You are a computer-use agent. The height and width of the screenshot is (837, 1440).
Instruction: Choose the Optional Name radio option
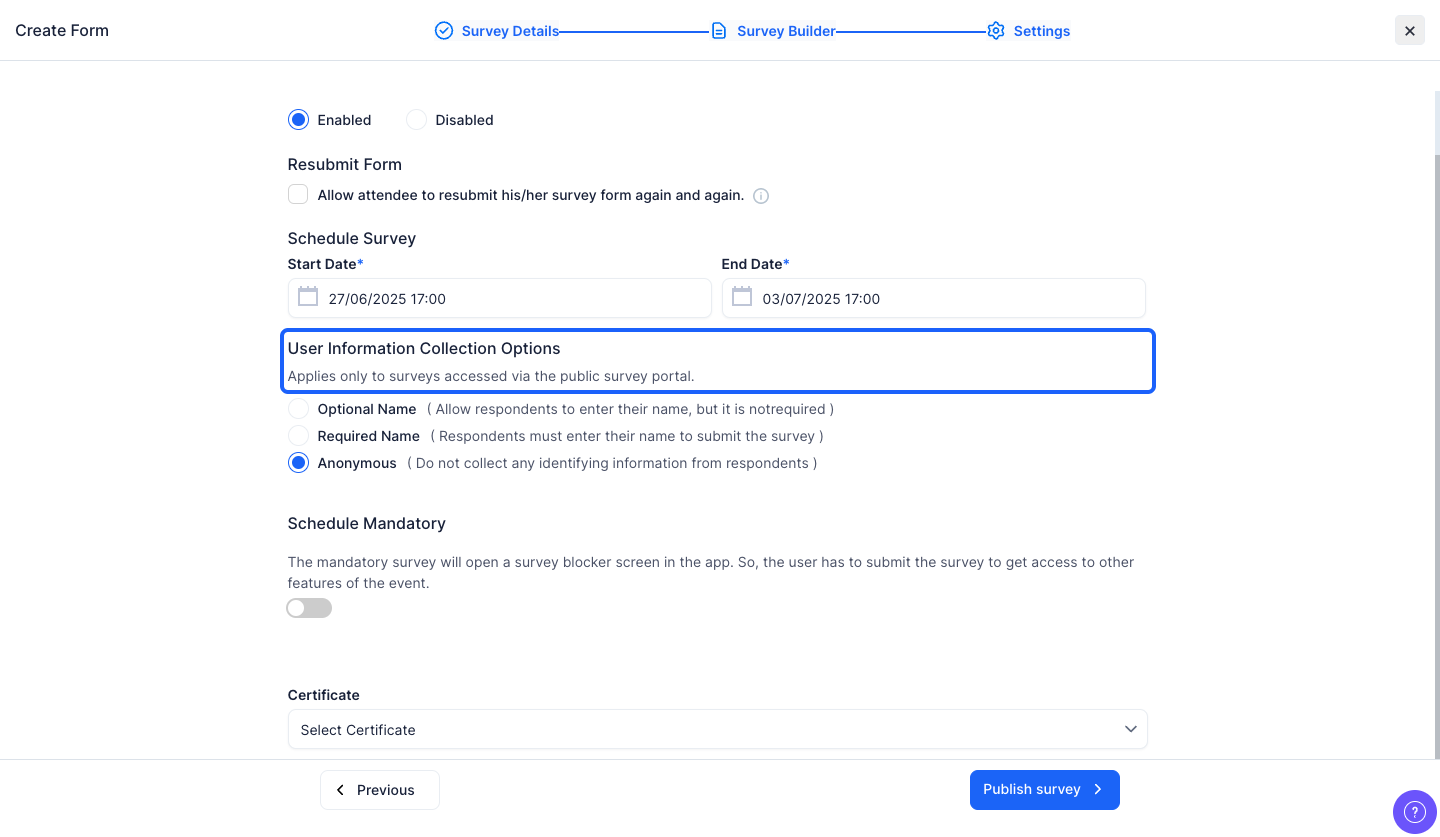tap(298, 409)
